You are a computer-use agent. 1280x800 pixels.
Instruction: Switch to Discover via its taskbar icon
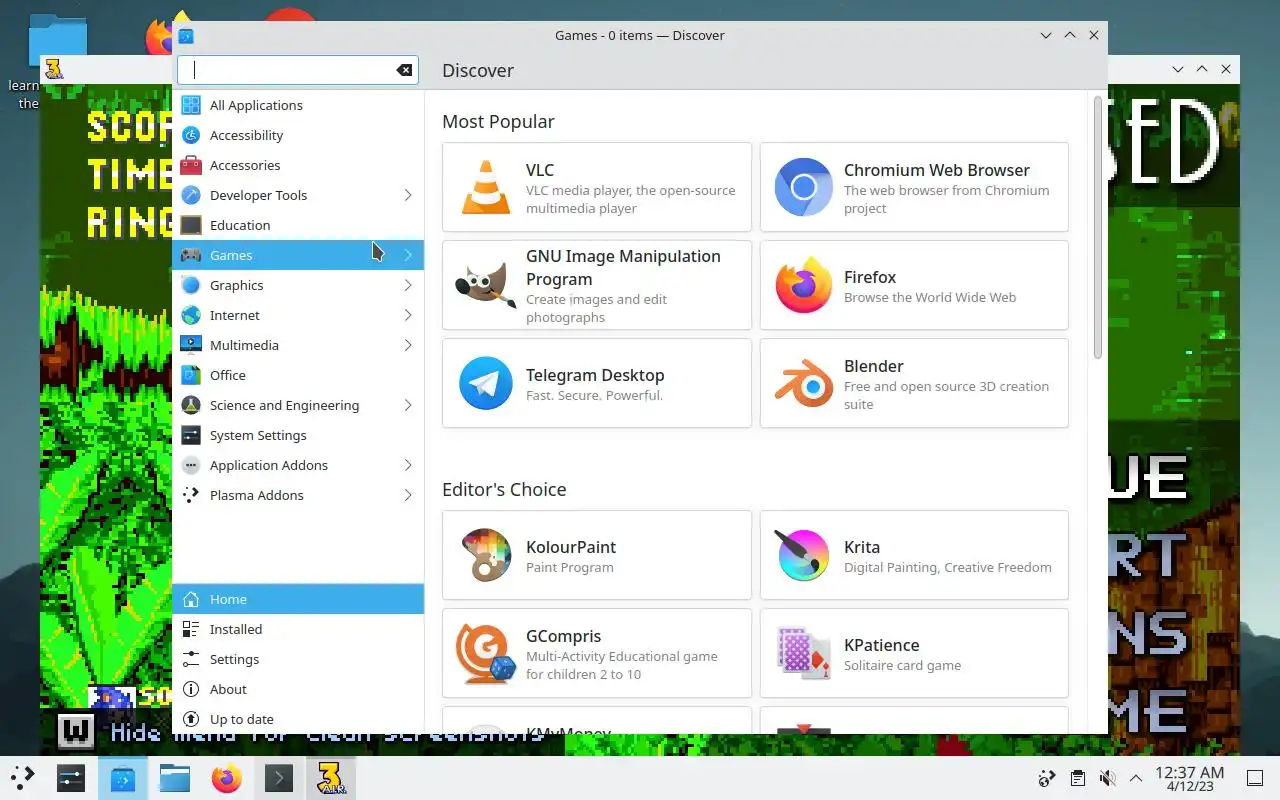click(123, 778)
